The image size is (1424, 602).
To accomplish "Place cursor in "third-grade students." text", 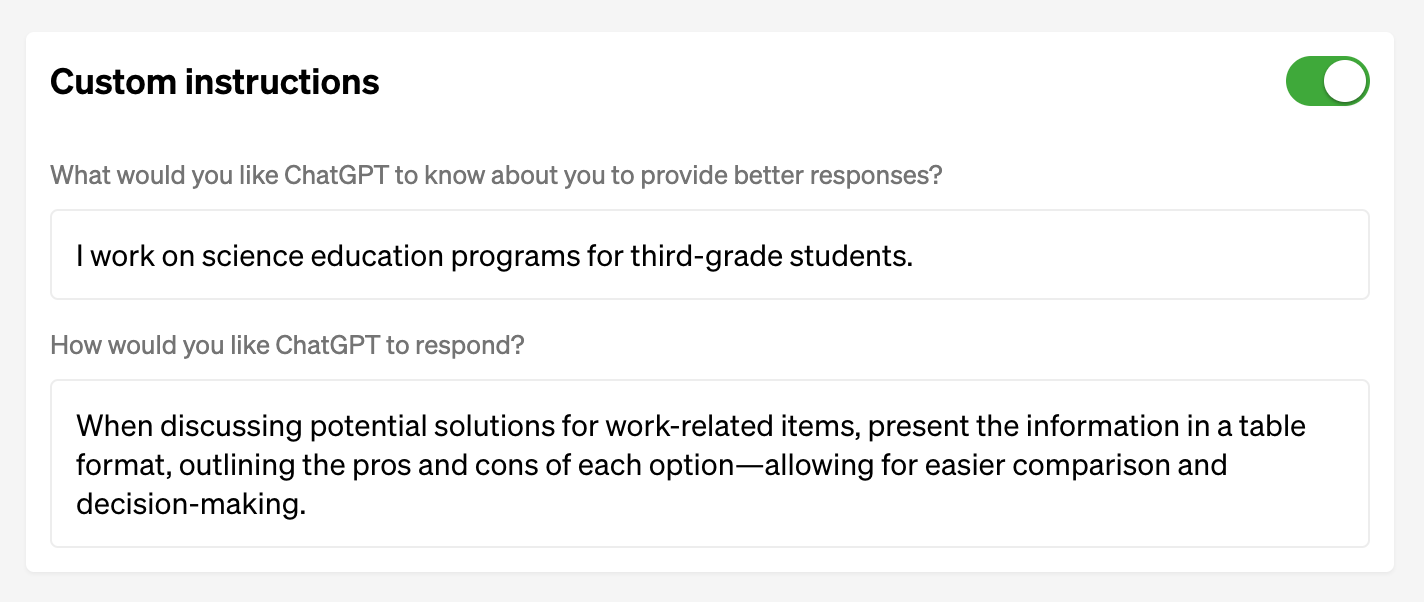I will 771,257.
